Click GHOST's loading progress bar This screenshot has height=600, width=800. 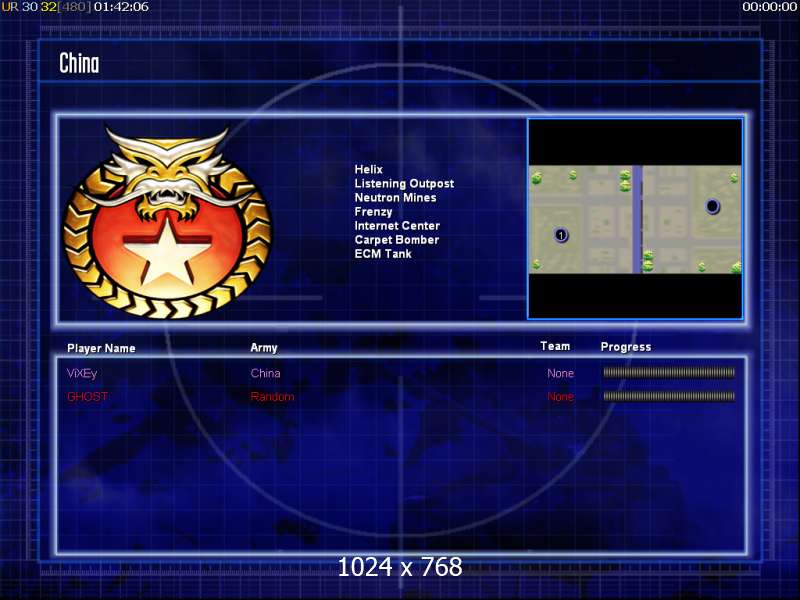tap(669, 396)
